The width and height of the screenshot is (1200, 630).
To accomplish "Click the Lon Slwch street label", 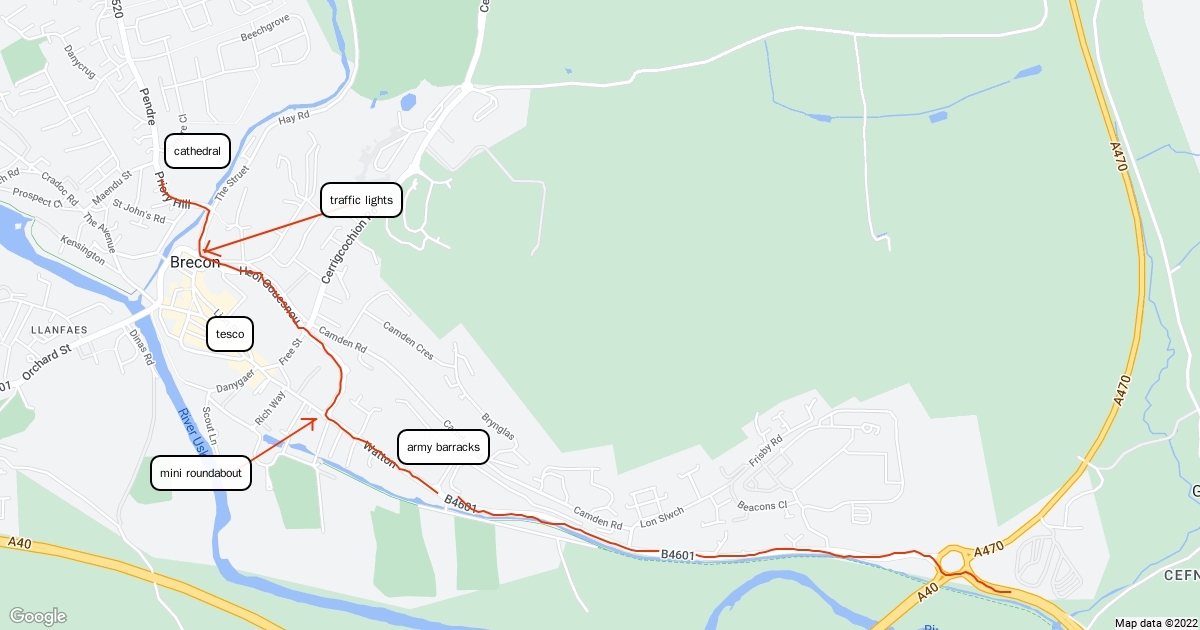I will 662,514.
